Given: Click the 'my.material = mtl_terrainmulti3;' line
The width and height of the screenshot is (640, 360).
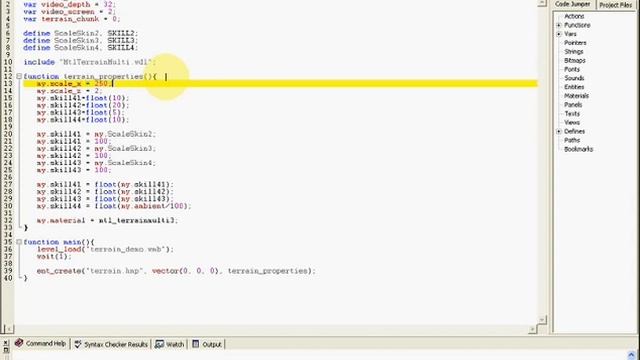Looking at the screenshot, I should point(107,220).
